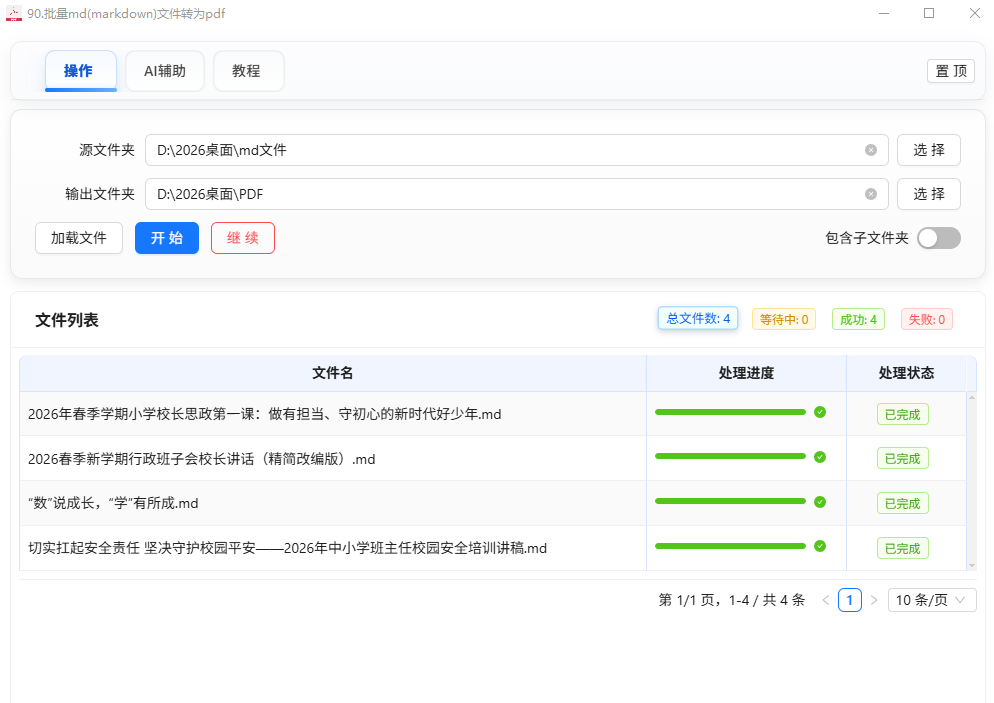Click the 源文件夹 path input field

click(500, 150)
